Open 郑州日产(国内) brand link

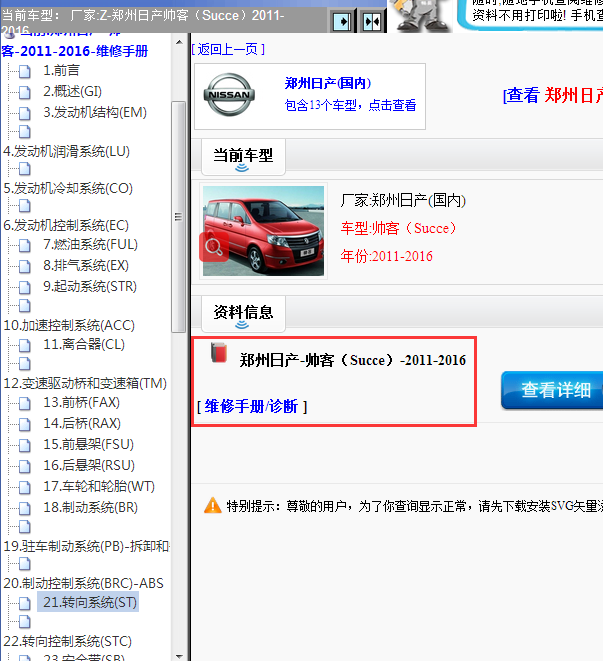328,83
